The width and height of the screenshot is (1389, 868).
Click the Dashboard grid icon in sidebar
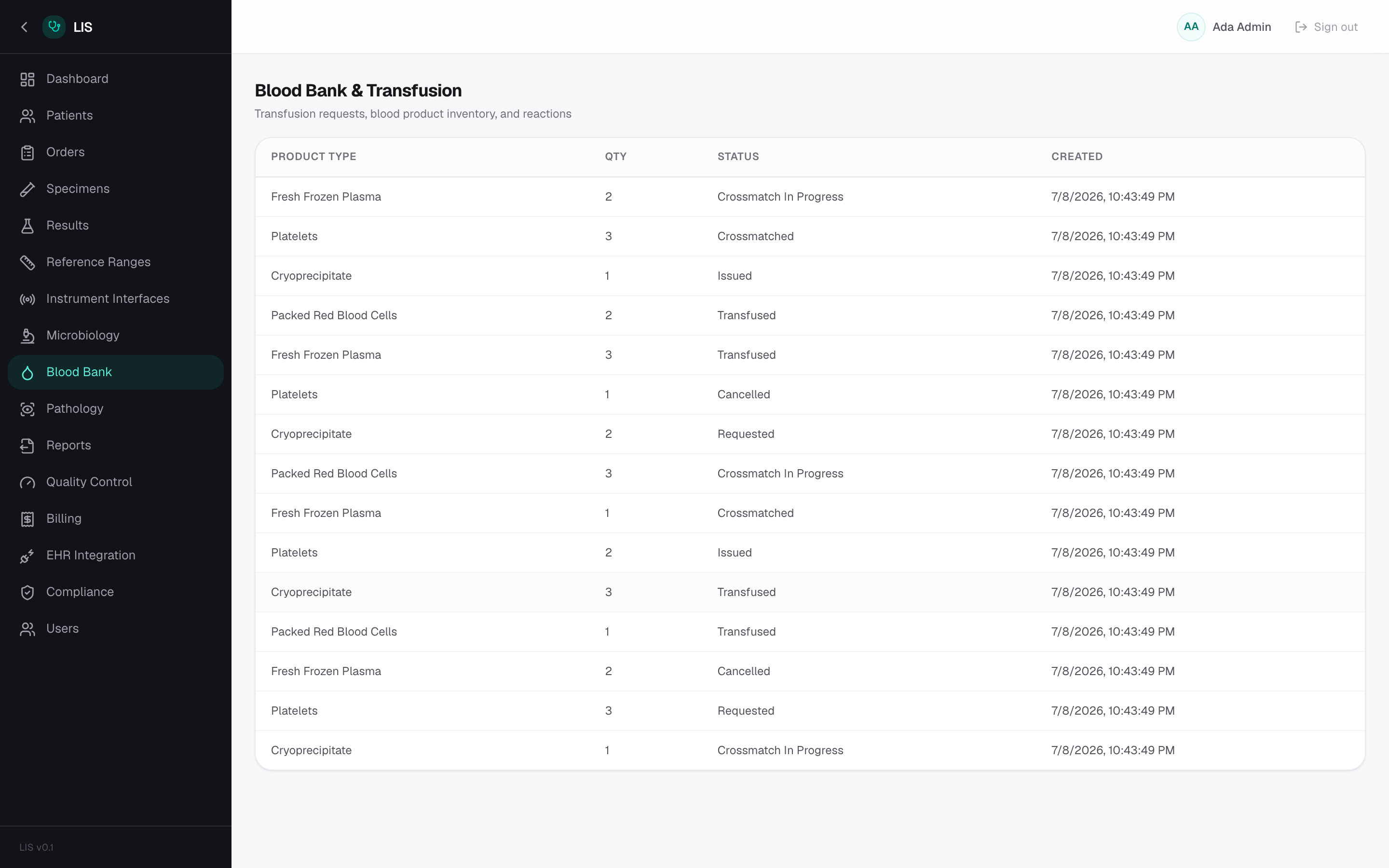[27, 79]
